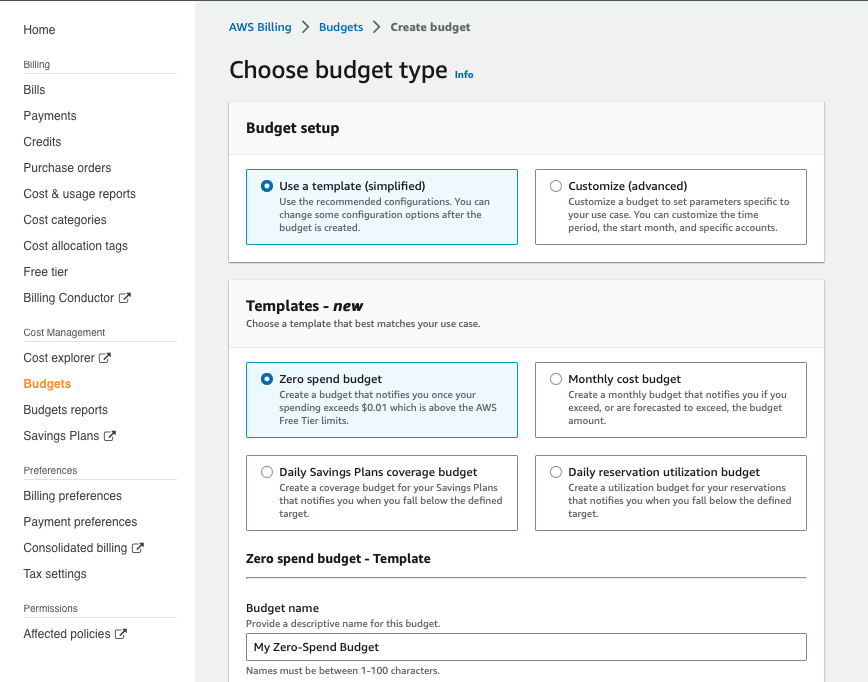This screenshot has height=682, width=868.
Task: Navigate to Payments
Action: pos(49,115)
